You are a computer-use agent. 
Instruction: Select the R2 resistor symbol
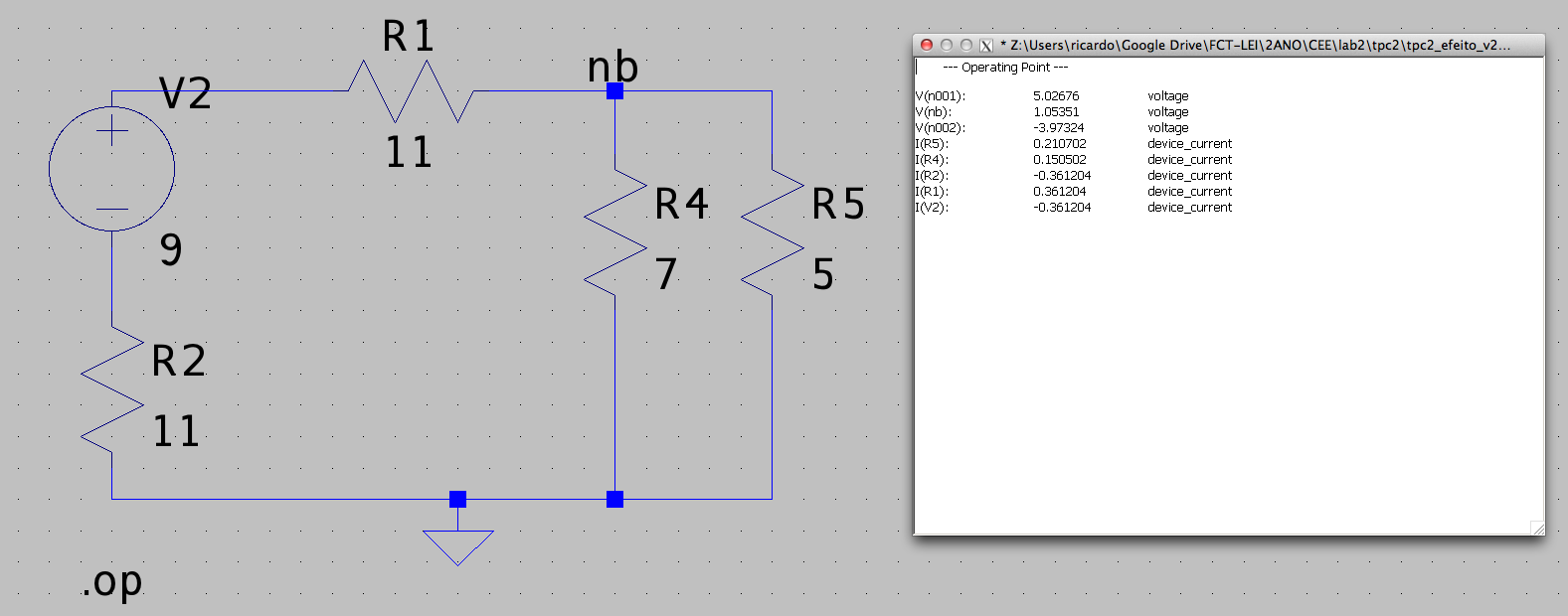click(112, 390)
